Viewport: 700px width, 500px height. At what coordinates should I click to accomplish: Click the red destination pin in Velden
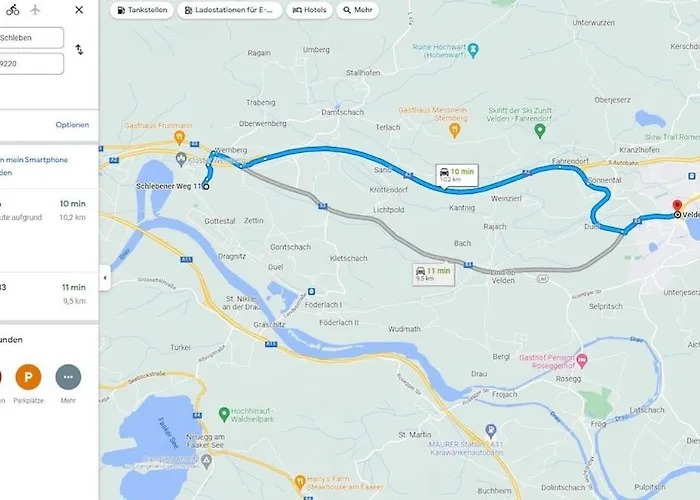677,206
